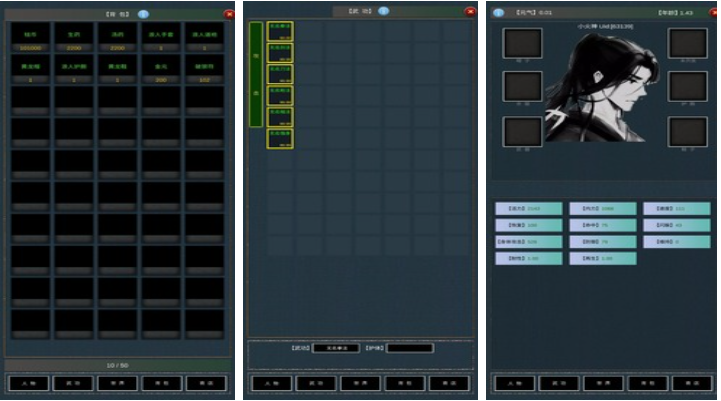This screenshot has height=401, width=721.
Task: Select the backpack item slot showing quantity 200
Action: coord(161,69)
